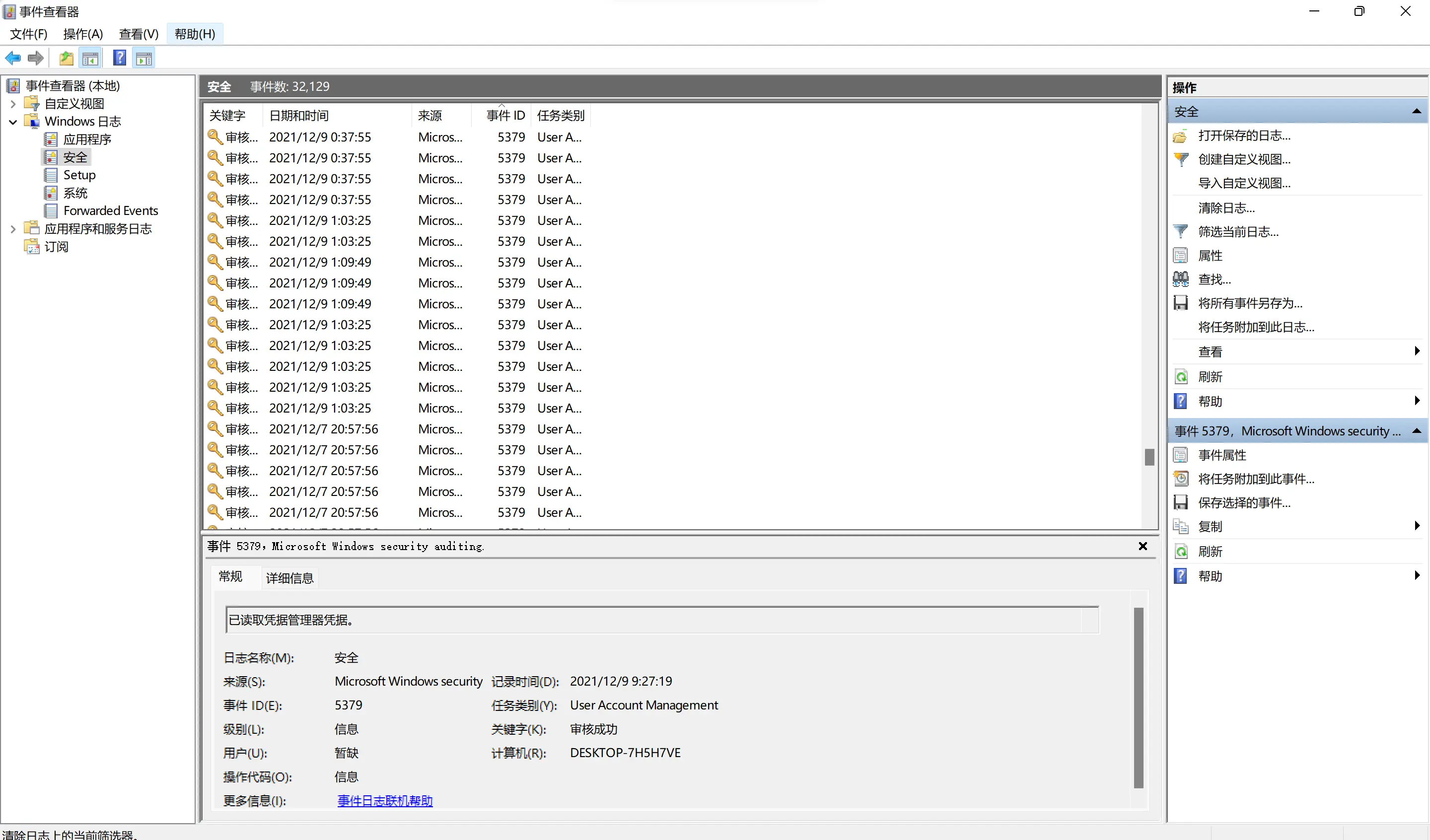The height and width of the screenshot is (840, 1430).
Task: Toggle the Show/Hide action pane icon
Action: [144, 58]
